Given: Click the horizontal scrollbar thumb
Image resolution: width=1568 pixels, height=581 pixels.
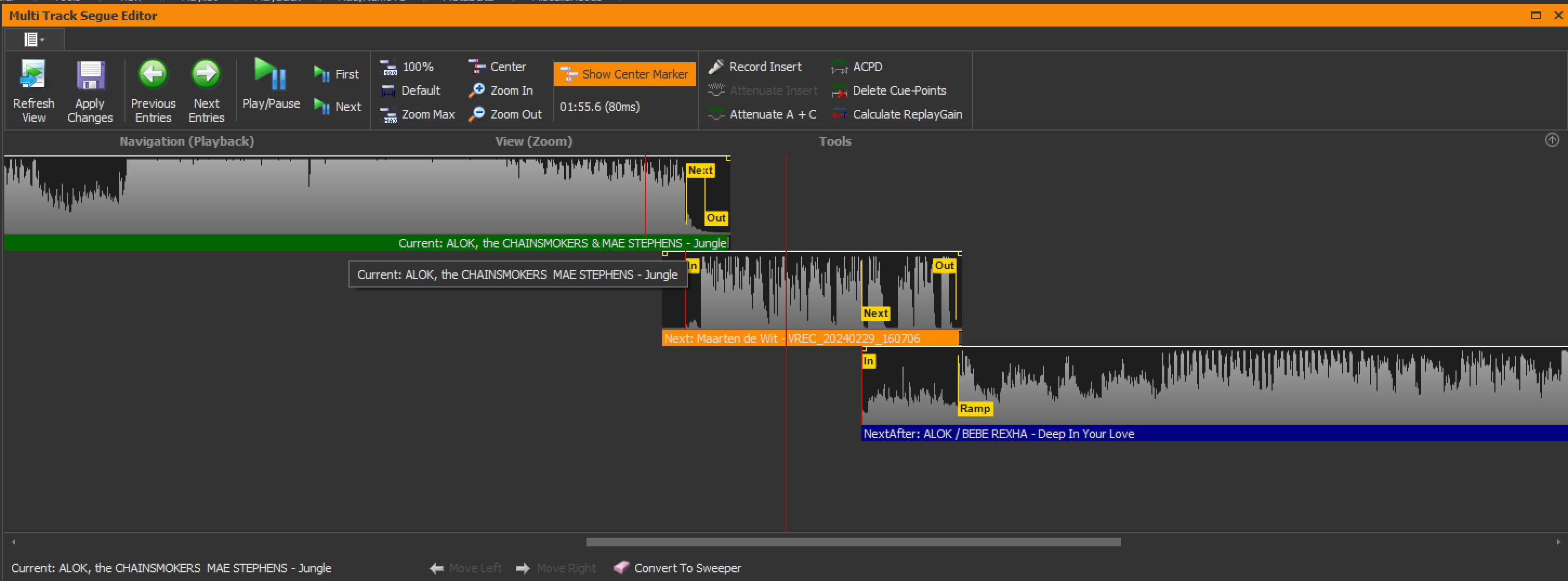Looking at the screenshot, I should [853, 542].
